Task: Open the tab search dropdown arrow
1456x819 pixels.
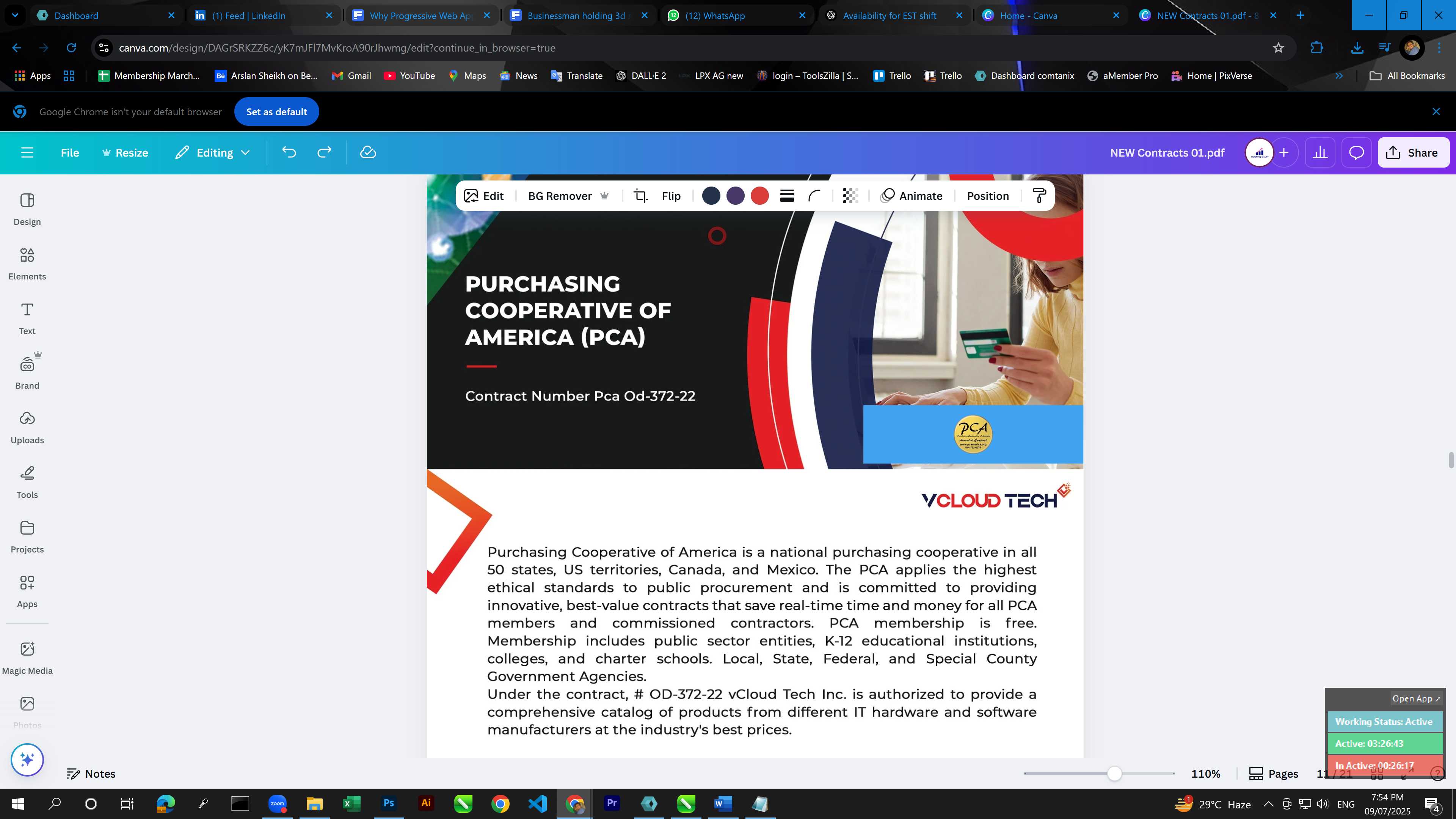Action: pos(15,15)
